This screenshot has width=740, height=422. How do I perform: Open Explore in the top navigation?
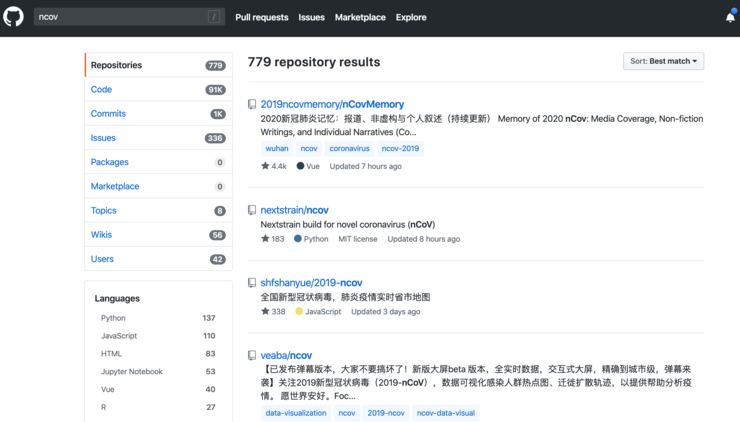click(x=411, y=17)
